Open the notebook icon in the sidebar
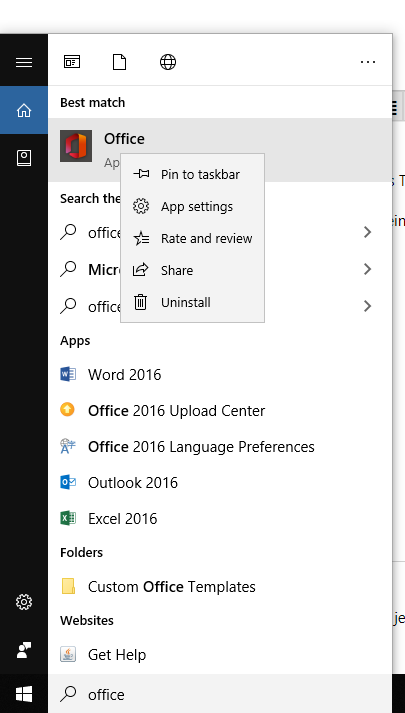 (24, 158)
